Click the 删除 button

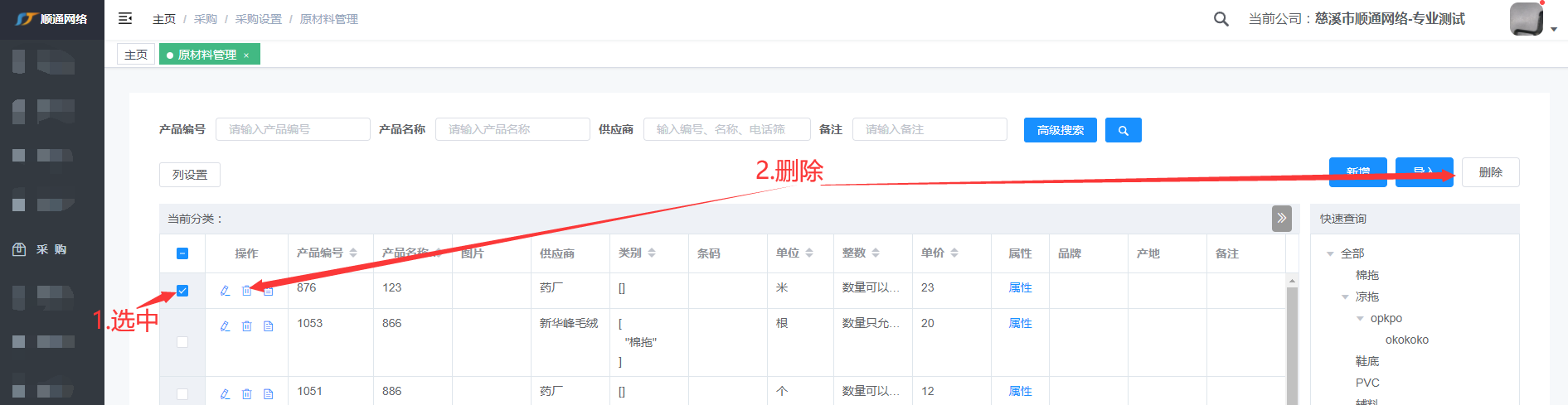(1490, 172)
